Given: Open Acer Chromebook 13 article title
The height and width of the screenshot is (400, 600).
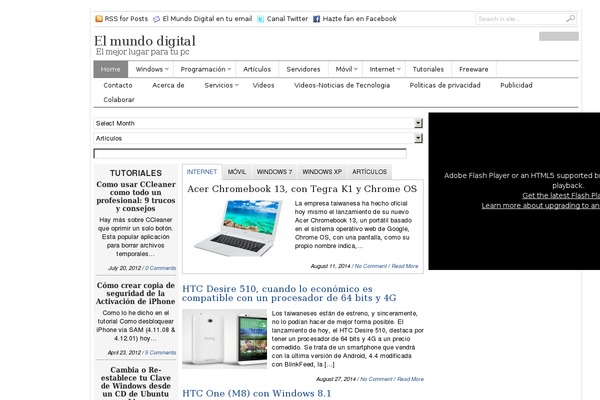Looking at the screenshot, I should [x=302, y=189].
